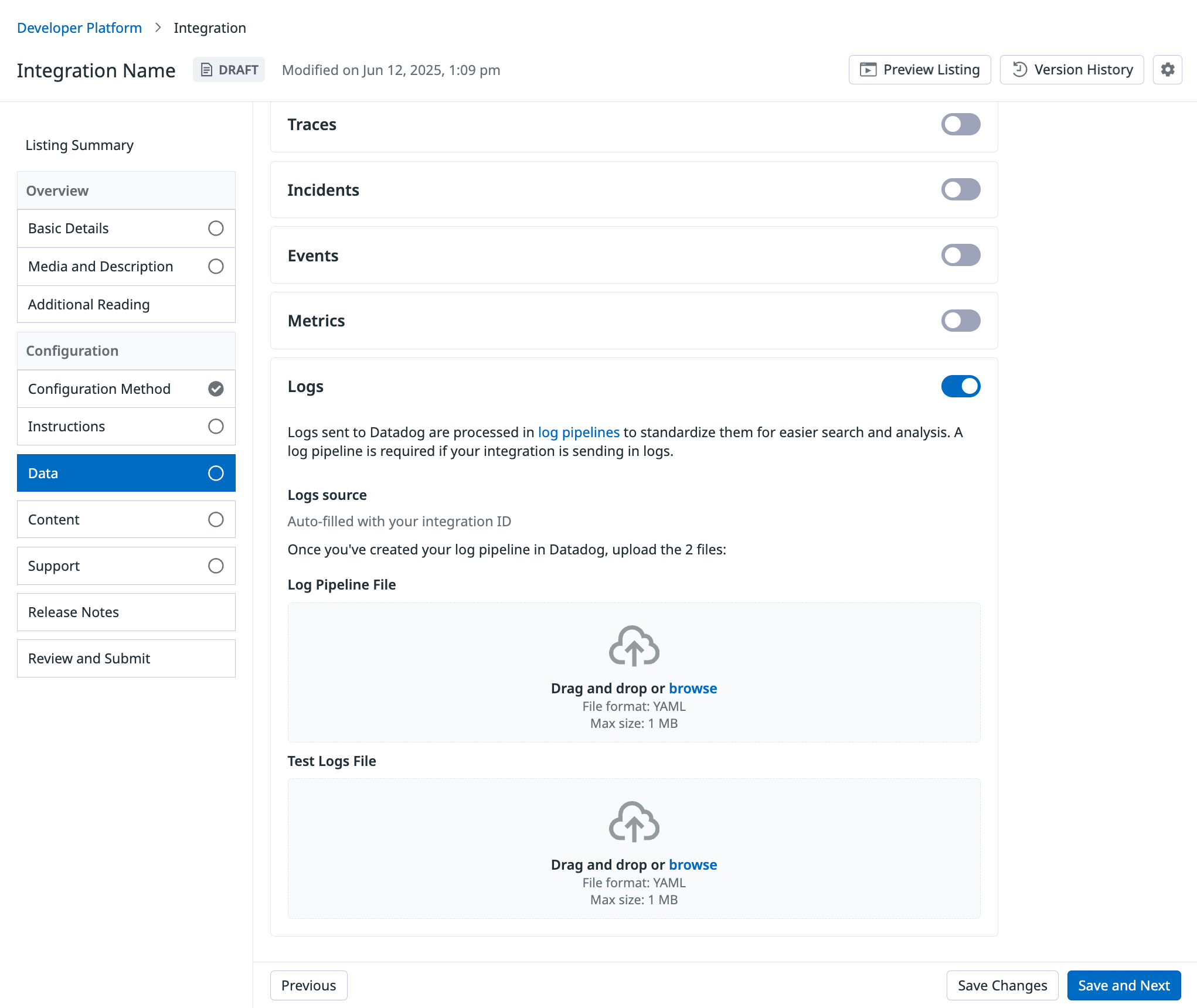Click the Save and Next button
The image size is (1197, 1008).
click(x=1123, y=986)
